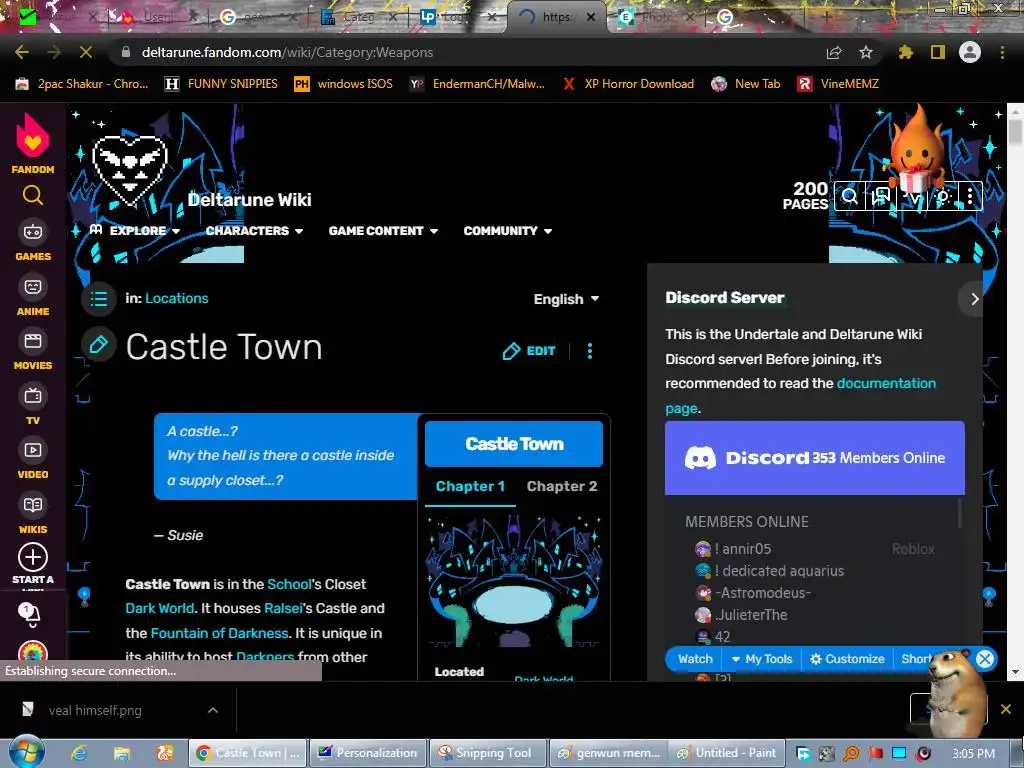Click the Deltarune Wiki heart logo
The width and height of the screenshot is (1024, 768).
[x=130, y=168]
